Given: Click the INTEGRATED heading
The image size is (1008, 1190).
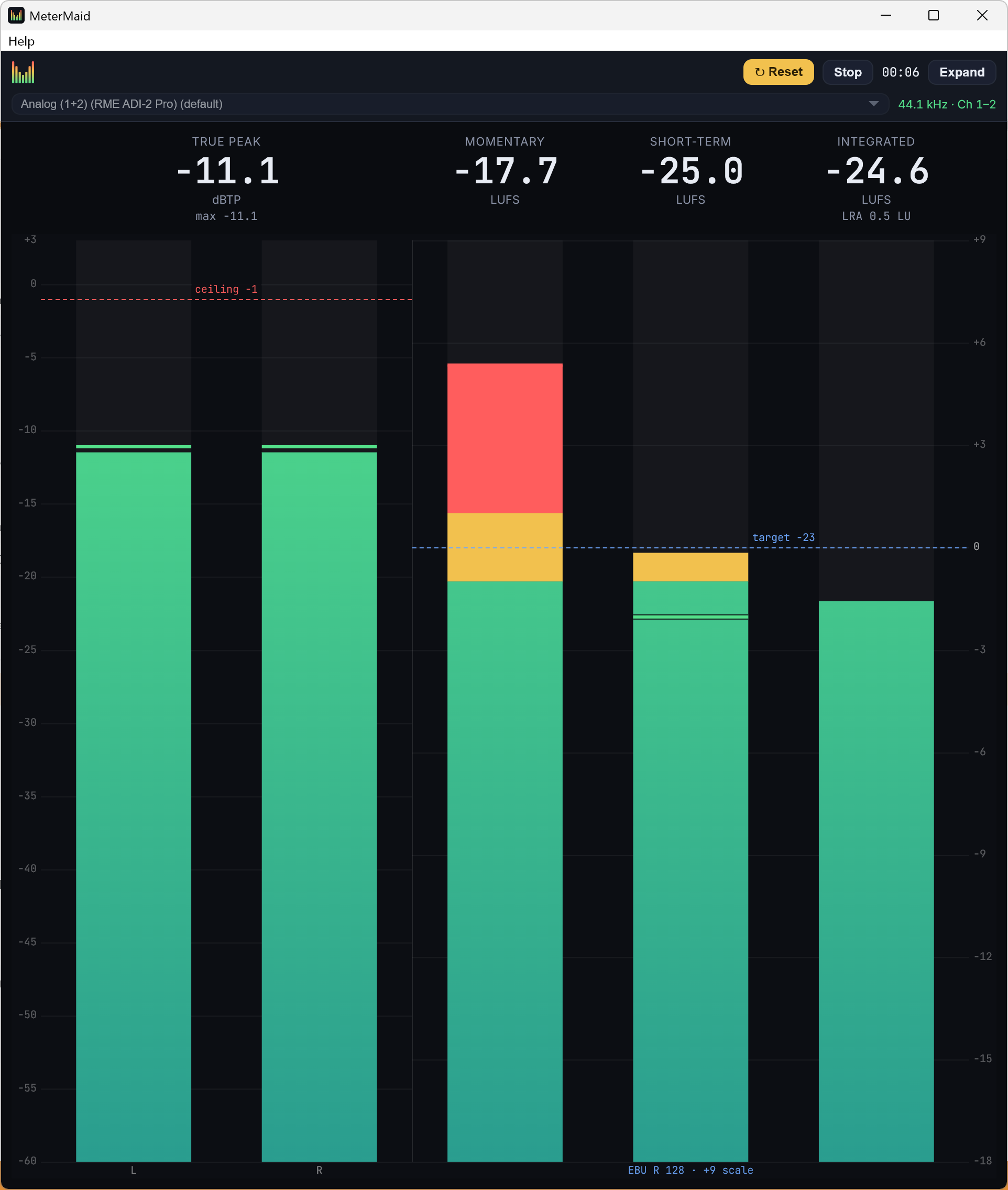Looking at the screenshot, I should pos(876,141).
